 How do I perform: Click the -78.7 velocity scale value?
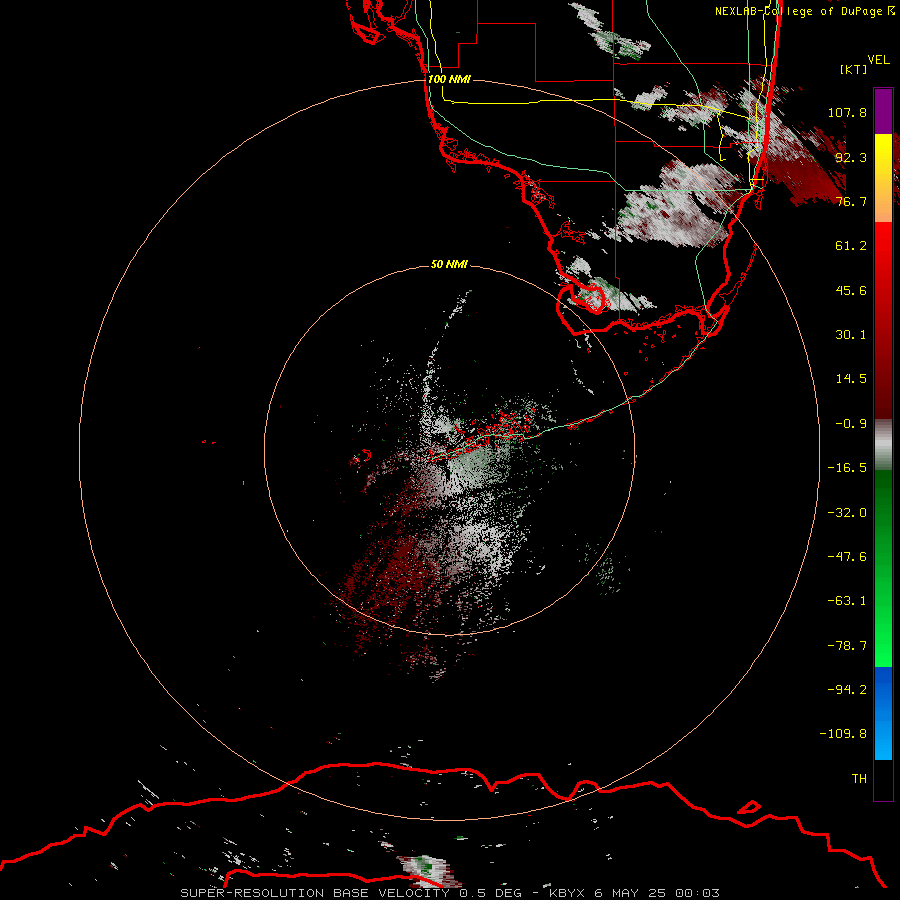(x=847, y=646)
